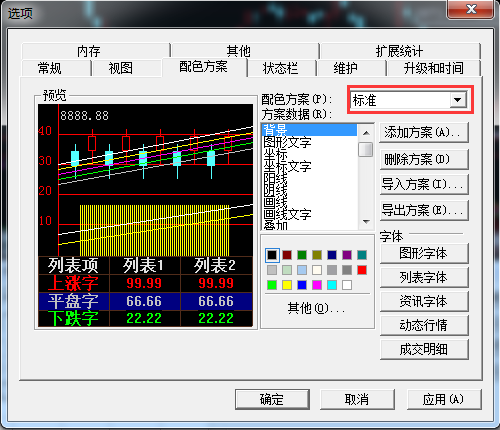Open the 资讯字体 font settings
This screenshot has width=500, height=430.
pyautogui.click(x=424, y=301)
